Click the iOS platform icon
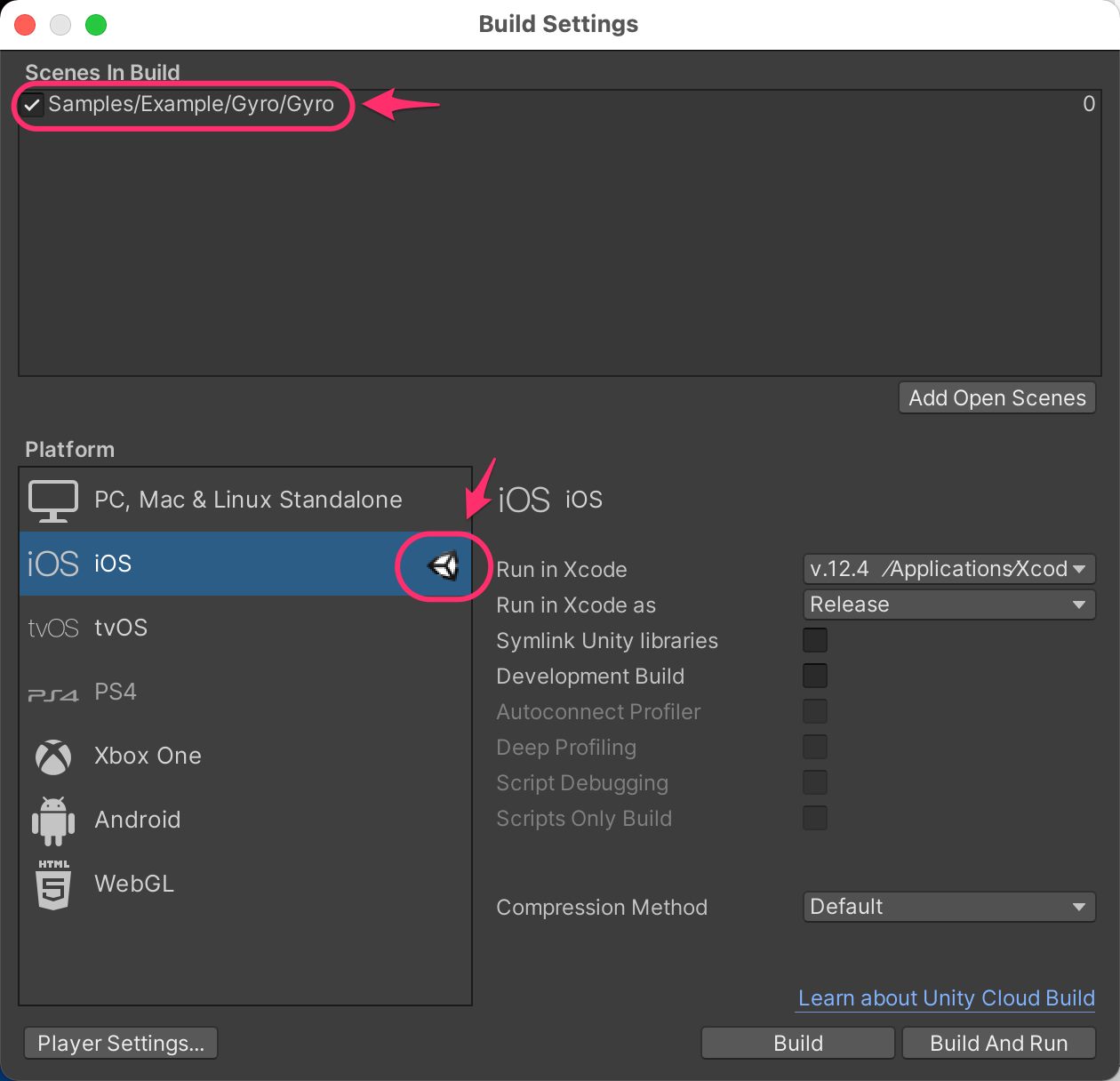Image resolution: width=1120 pixels, height=1081 pixels. tap(53, 564)
